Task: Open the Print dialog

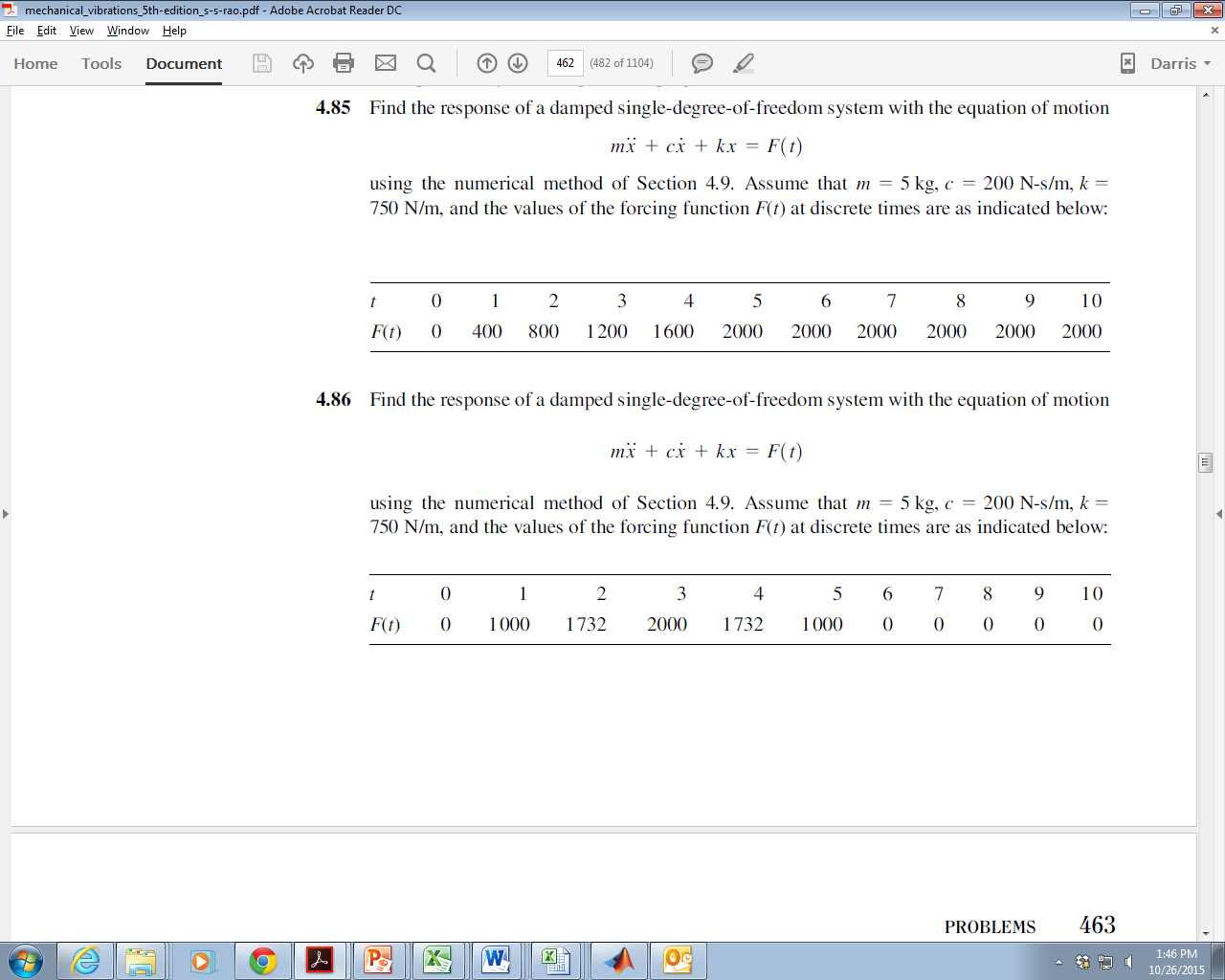Action: [344, 63]
